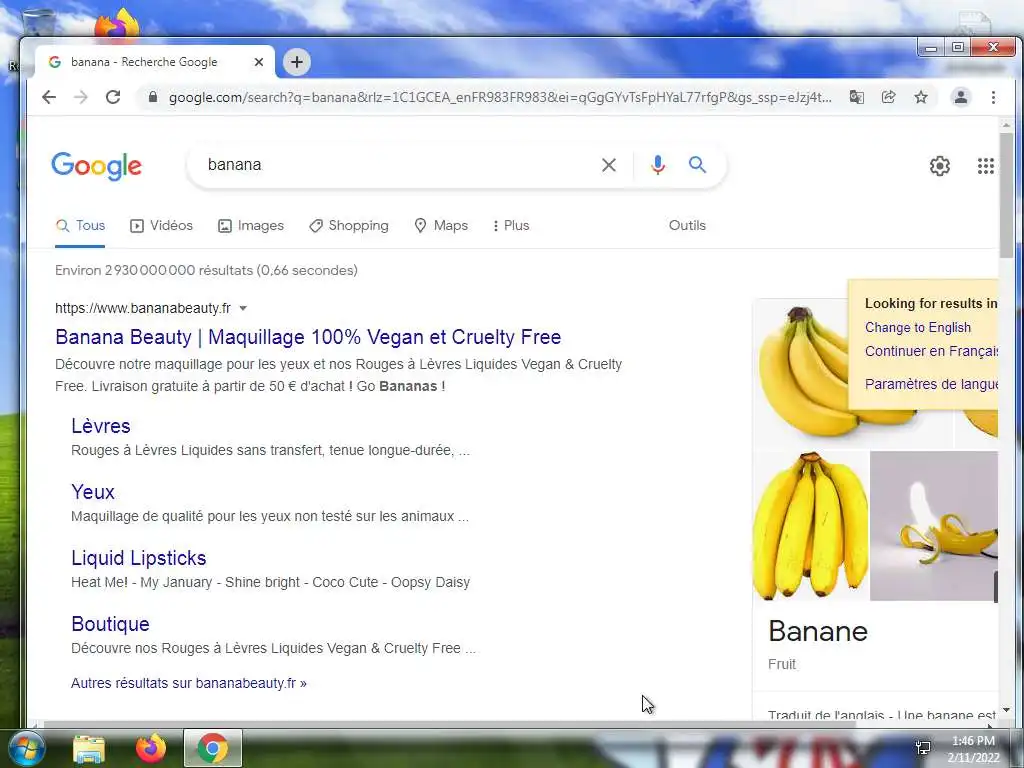Open the Banana Beauty Maquillage result title

pyautogui.click(x=308, y=337)
